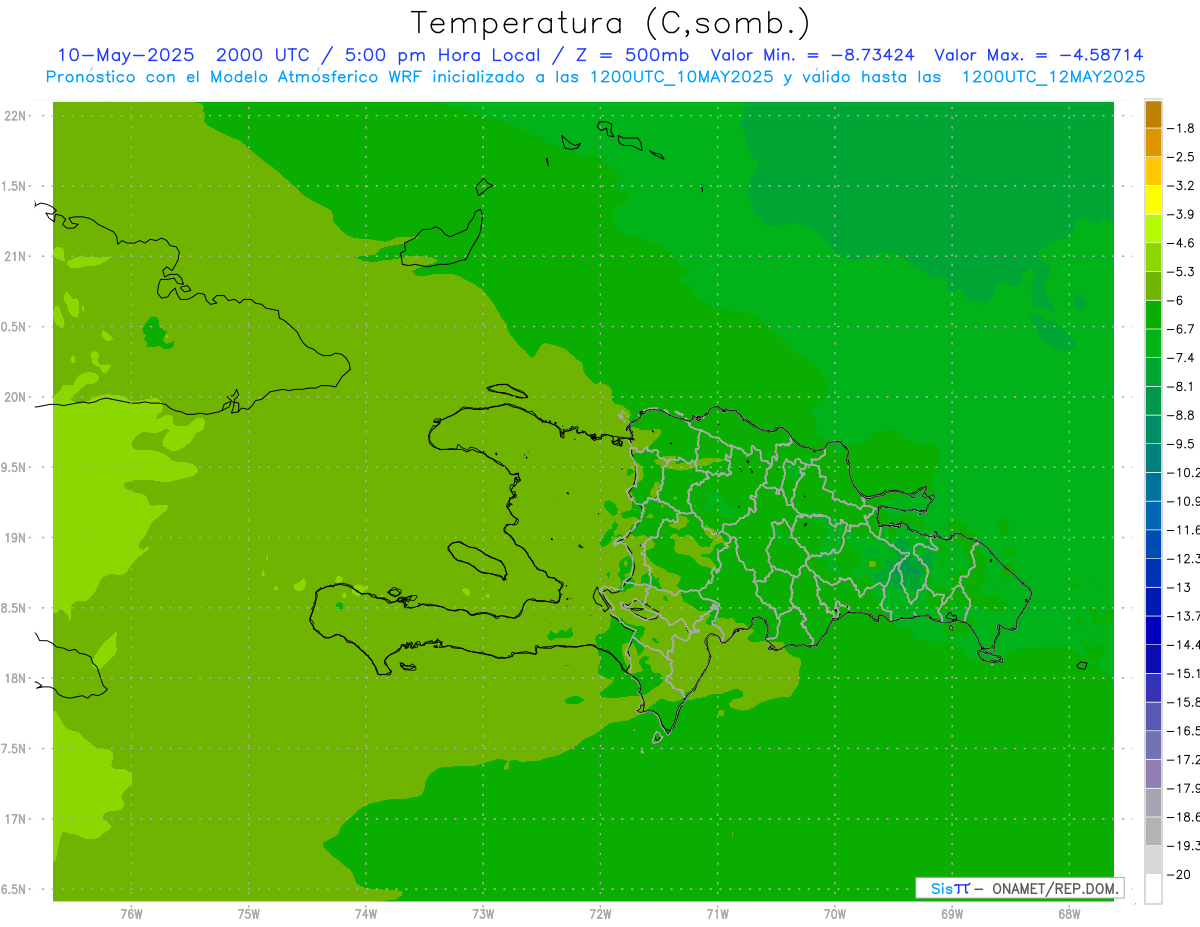Image resolution: width=1200 pixels, height=927 pixels.
Task: Click the '20N' latitude label
Action: tap(15, 397)
